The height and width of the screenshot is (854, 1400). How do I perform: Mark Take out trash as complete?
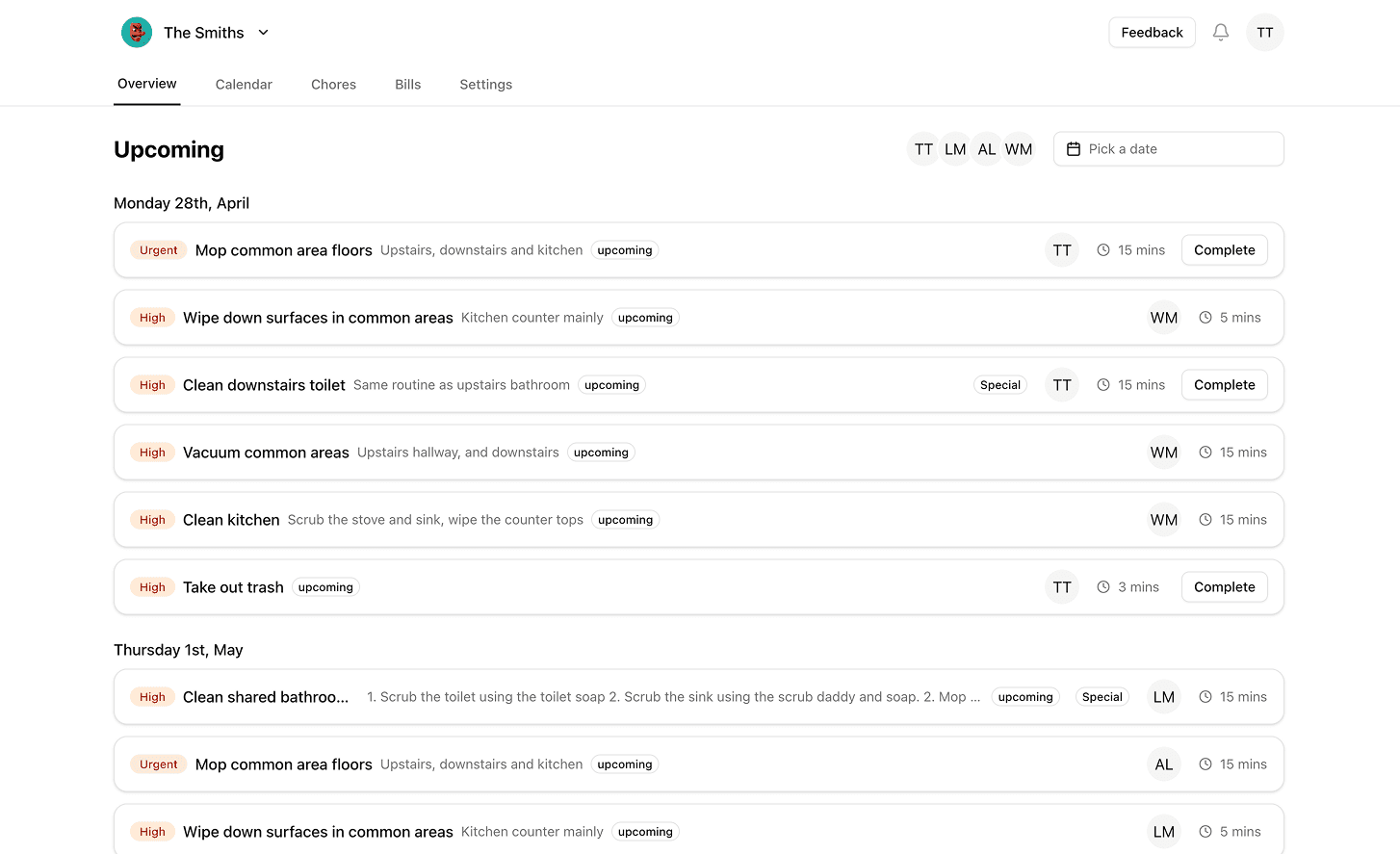click(1225, 587)
